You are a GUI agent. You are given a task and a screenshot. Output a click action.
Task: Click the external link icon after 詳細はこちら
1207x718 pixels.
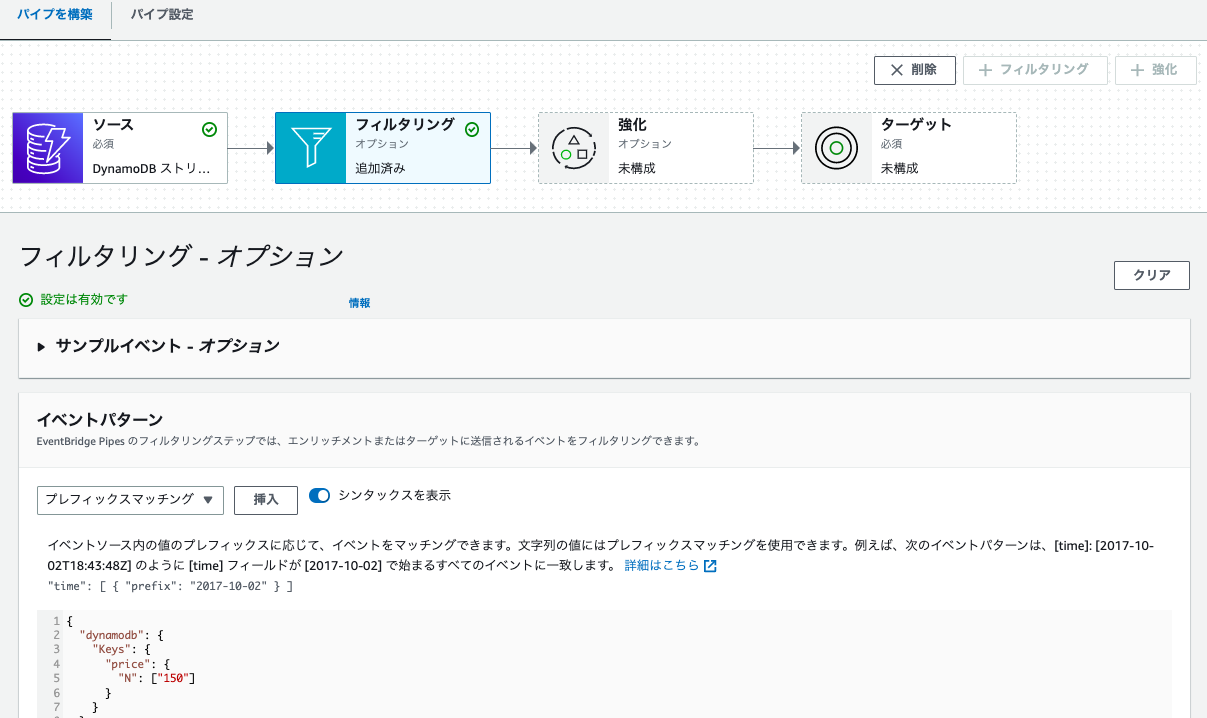[x=710, y=566]
